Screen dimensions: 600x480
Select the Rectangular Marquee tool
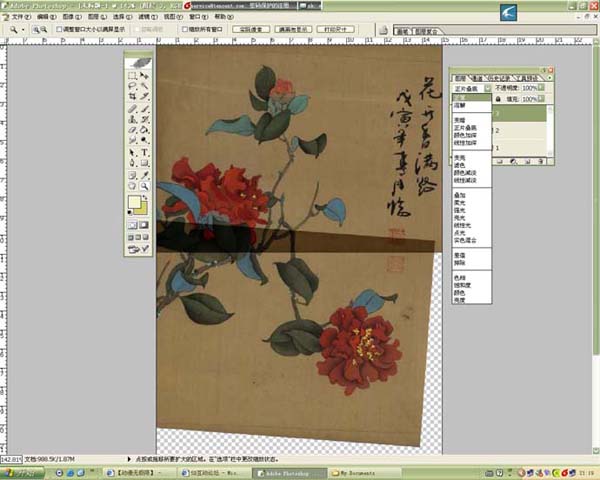click(132, 75)
